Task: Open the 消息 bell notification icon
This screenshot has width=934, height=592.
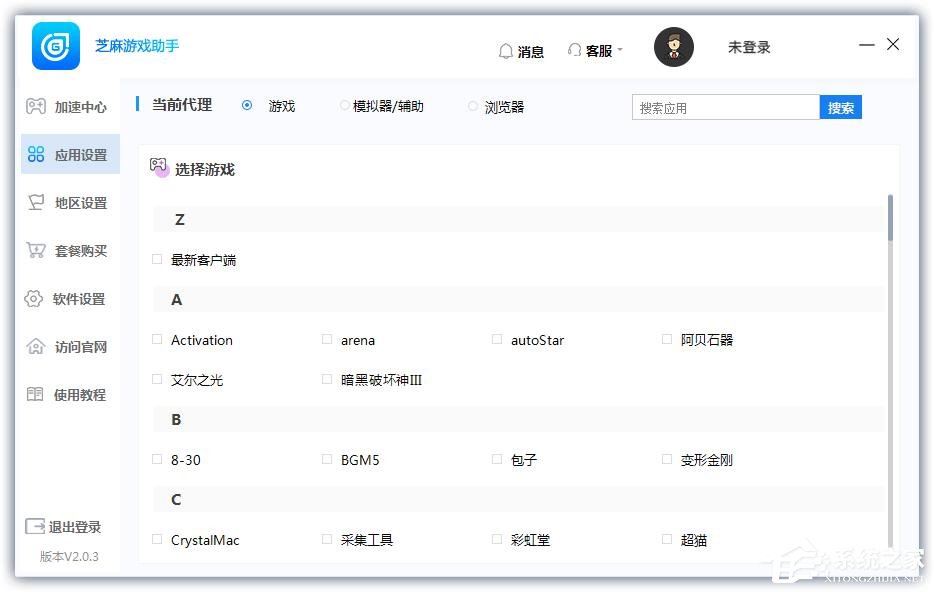Action: pyautogui.click(x=506, y=51)
